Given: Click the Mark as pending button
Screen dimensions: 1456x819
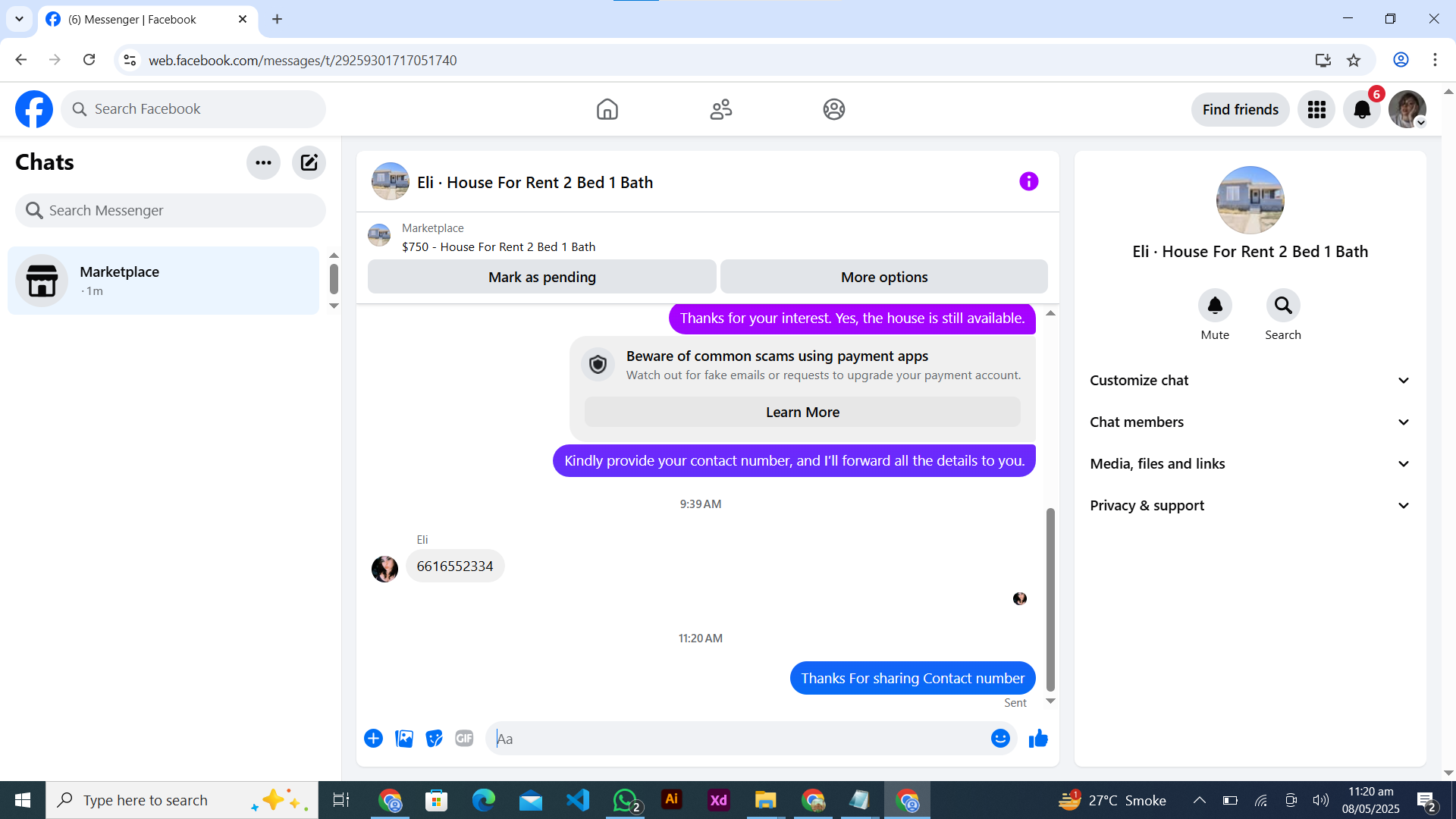Looking at the screenshot, I should point(542,277).
